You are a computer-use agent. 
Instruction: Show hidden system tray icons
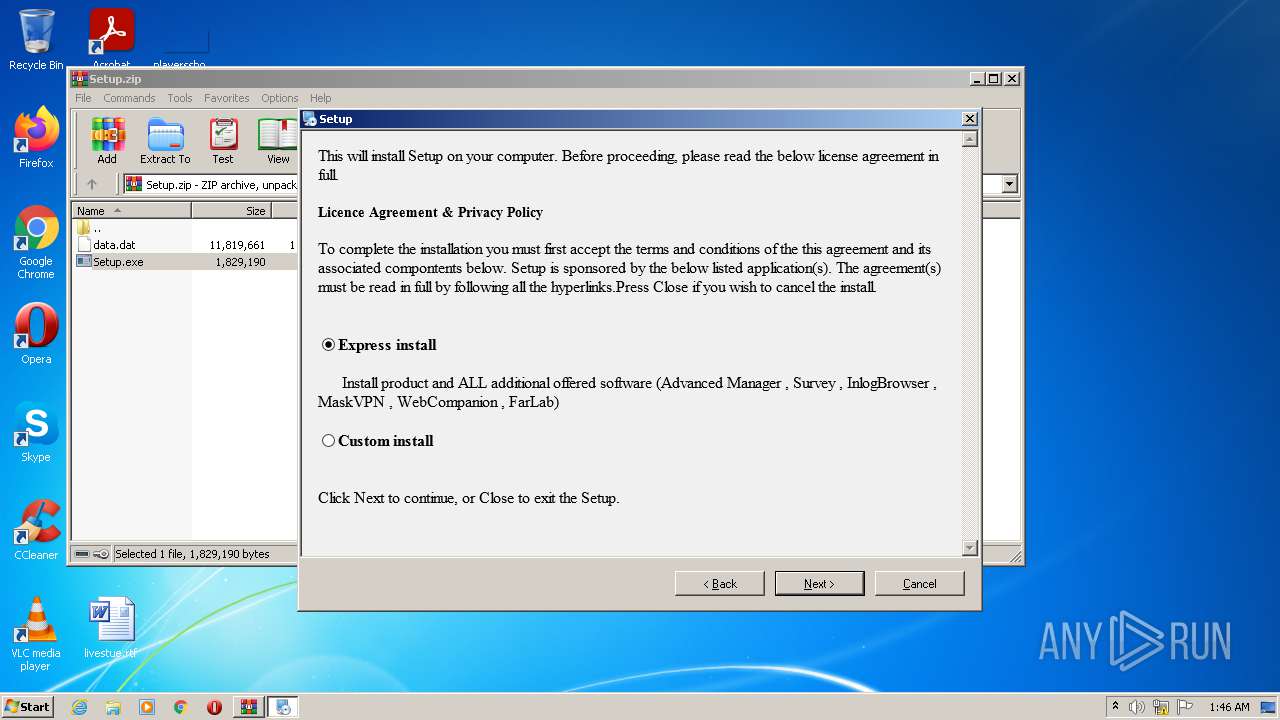(1115, 706)
